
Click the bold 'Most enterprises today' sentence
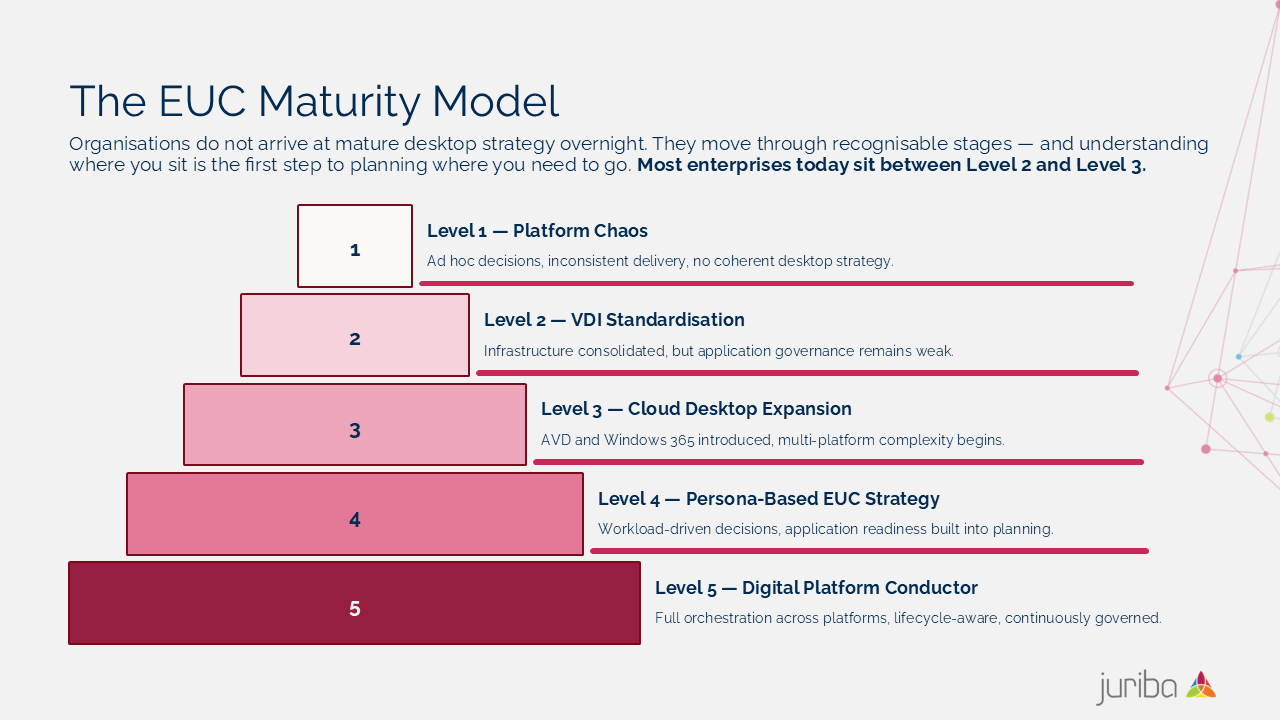891,165
